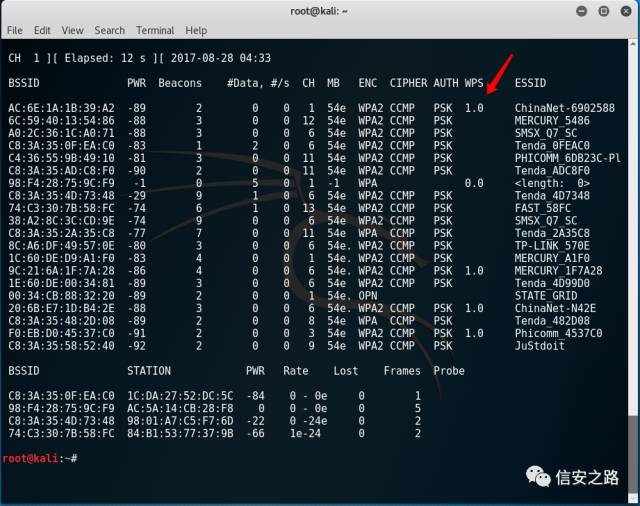The height and width of the screenshot is (506, 640).
Task: Click ESSID Phicomm_4537C0
Action: [x=558, y=333]
